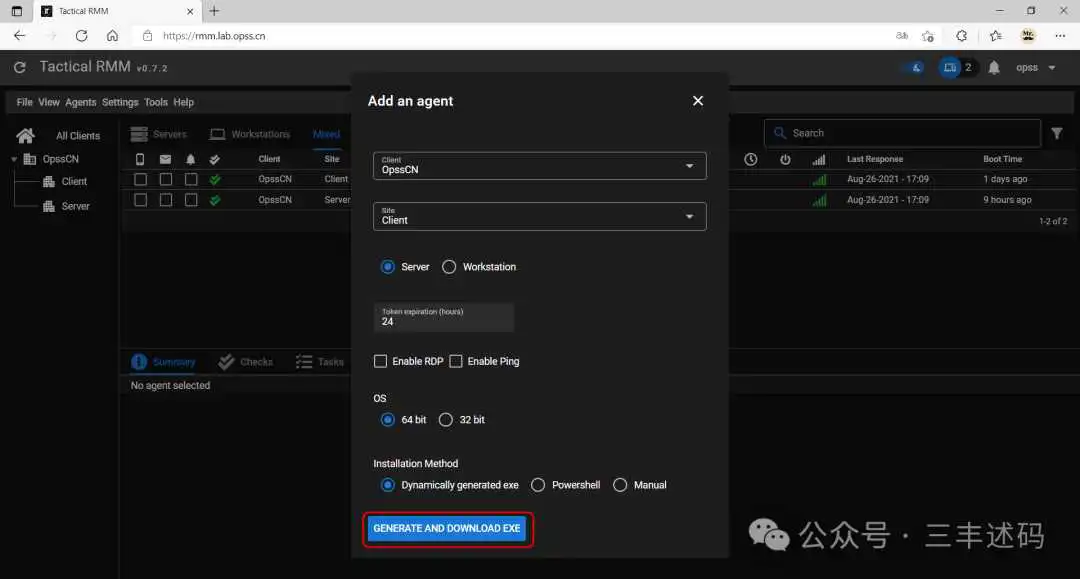The image size is (1080, 579).
Task: Reload the page with browser refresh icon
Action: 81,36
